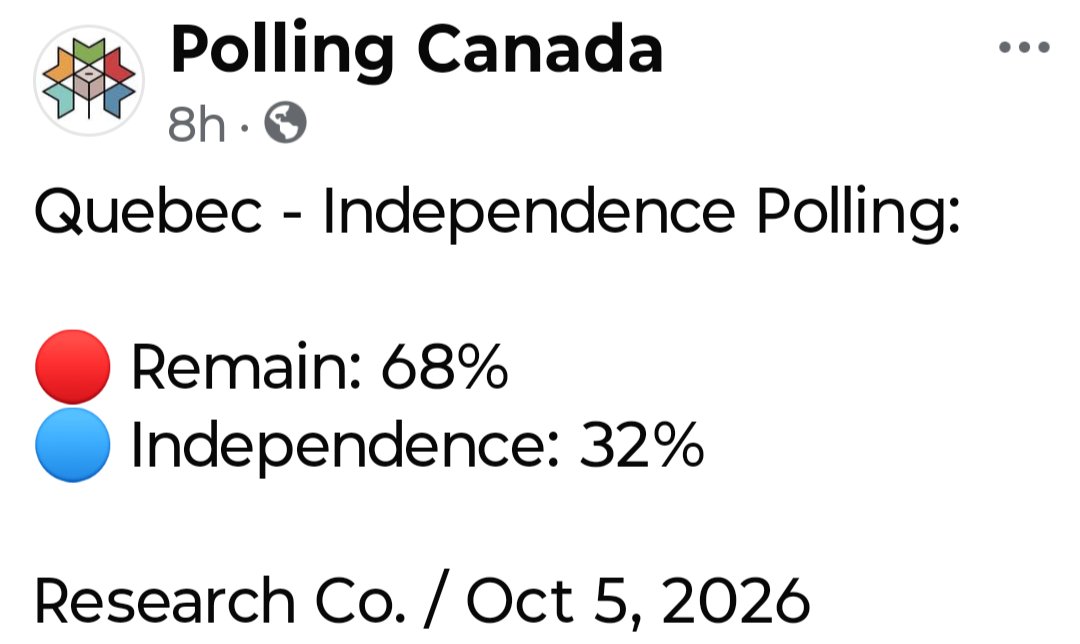Click the slash between Research Co. and date
The image size is (1080, 644).
tap(436, 599)
